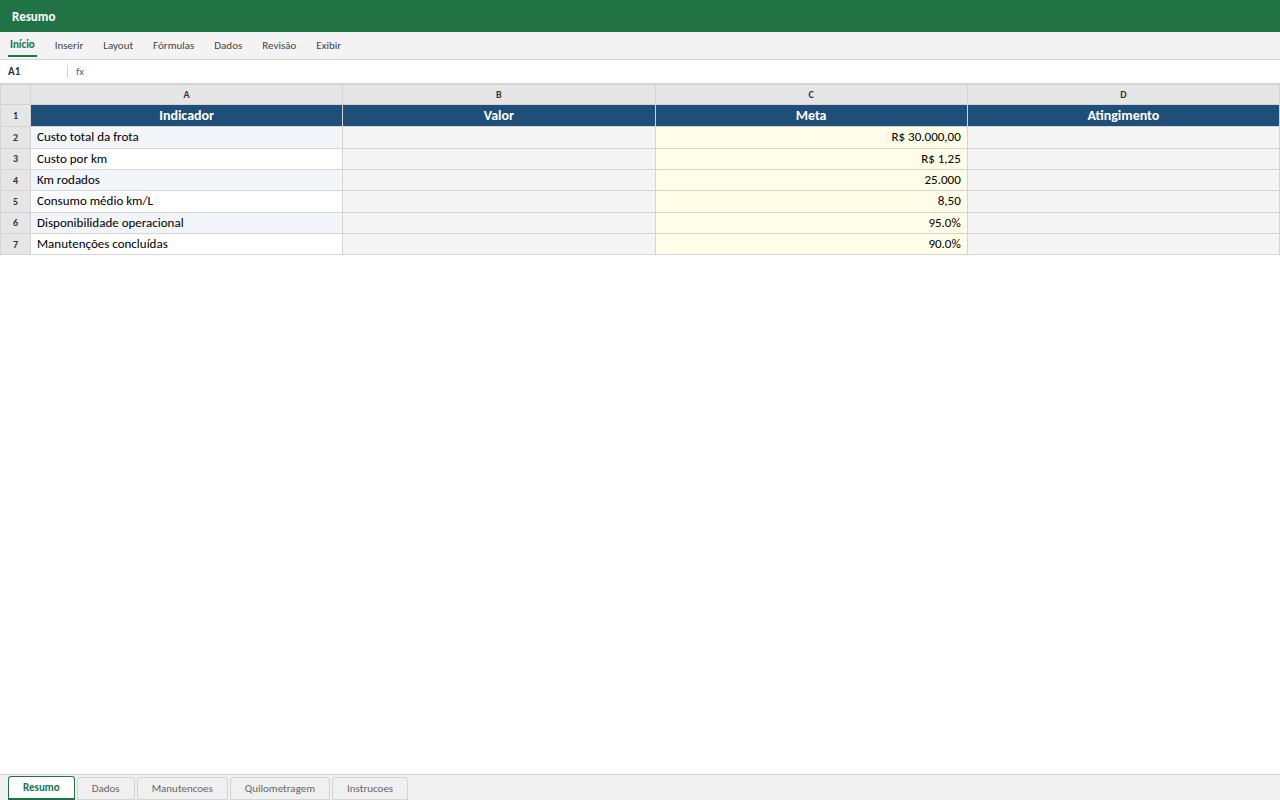Select row 7 header
The height and width of the screenshot is (800, 1280).
(x=15, y=244)
